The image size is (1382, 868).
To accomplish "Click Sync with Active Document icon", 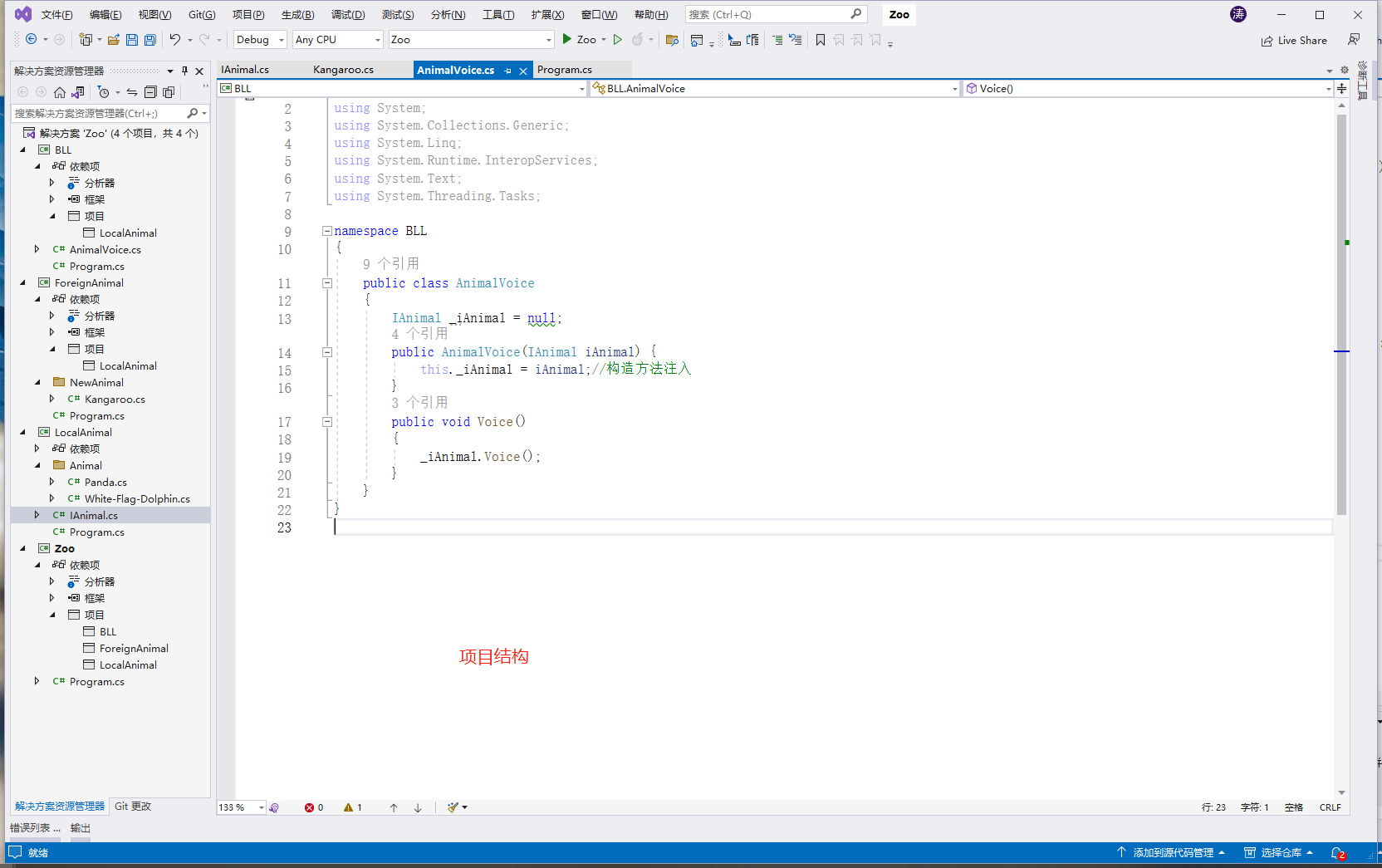I will (131, 92).
